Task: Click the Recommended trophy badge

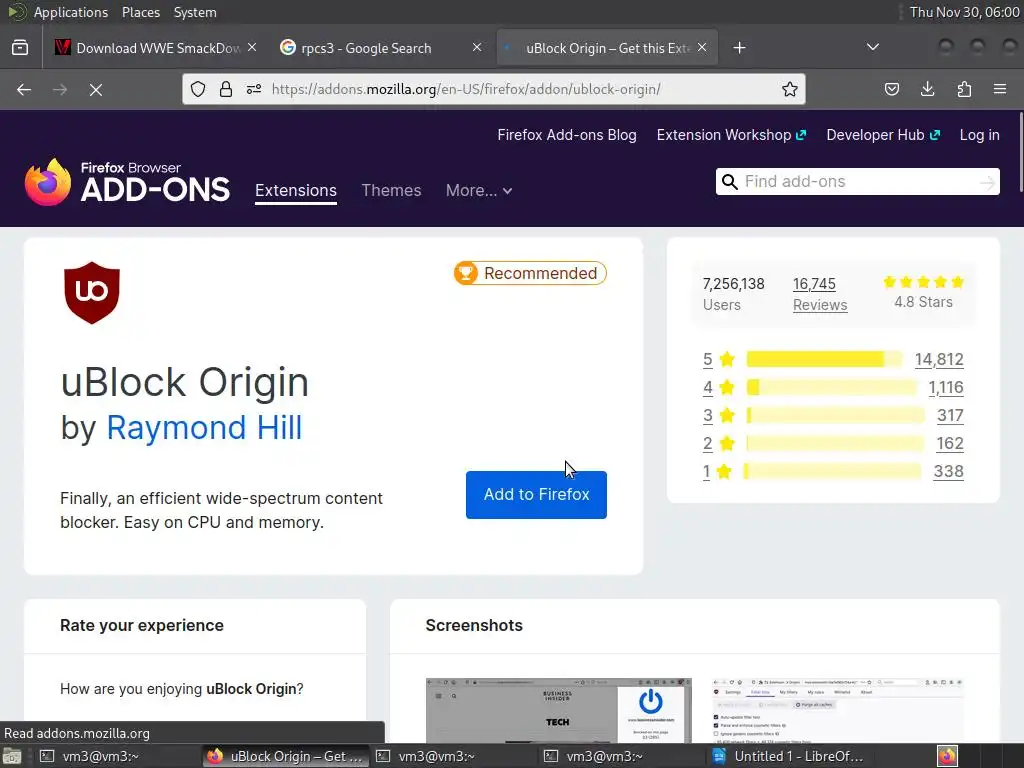Action: (530, 273)
